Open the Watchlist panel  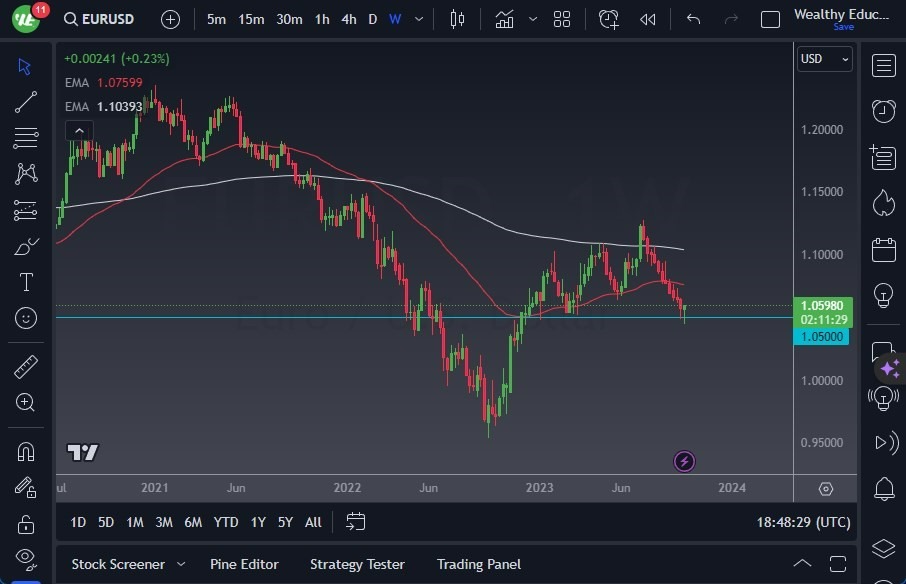[883, 65]
